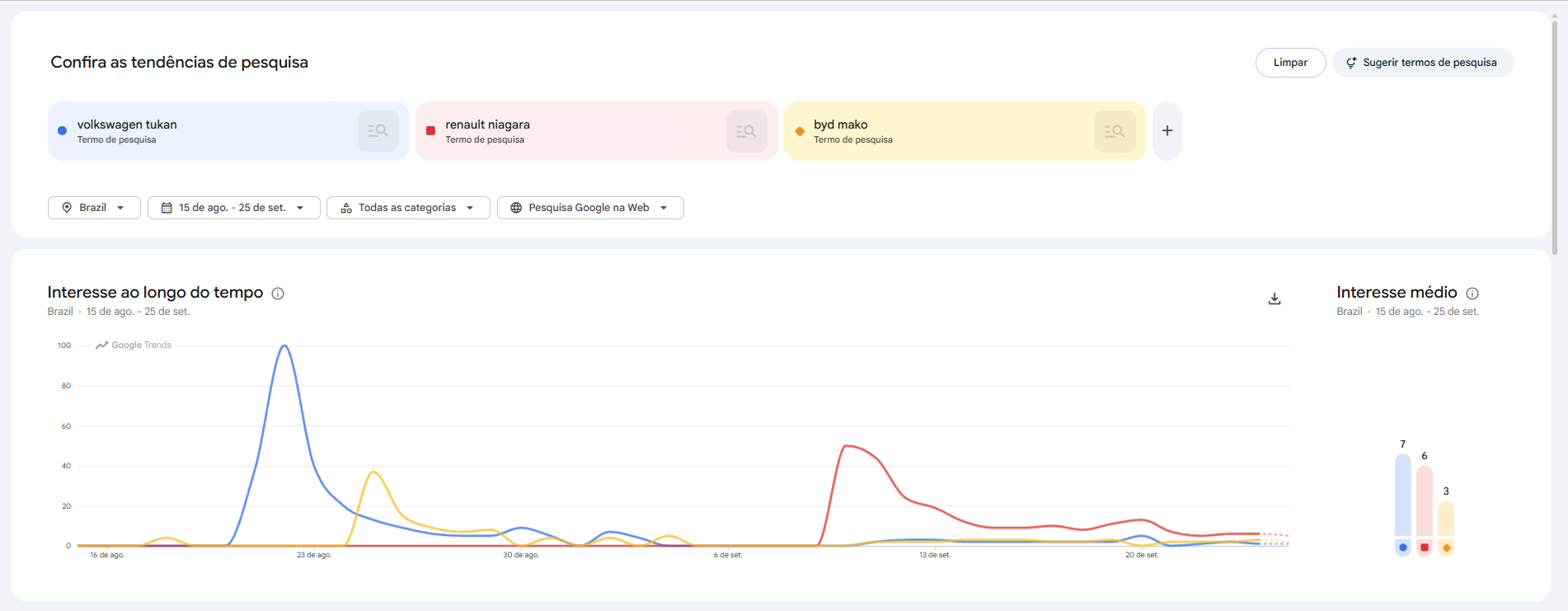Edit the renault niagara search term
Image resolution: width=1568 pixels, height=611 pixels.
[x=487, y=125]
